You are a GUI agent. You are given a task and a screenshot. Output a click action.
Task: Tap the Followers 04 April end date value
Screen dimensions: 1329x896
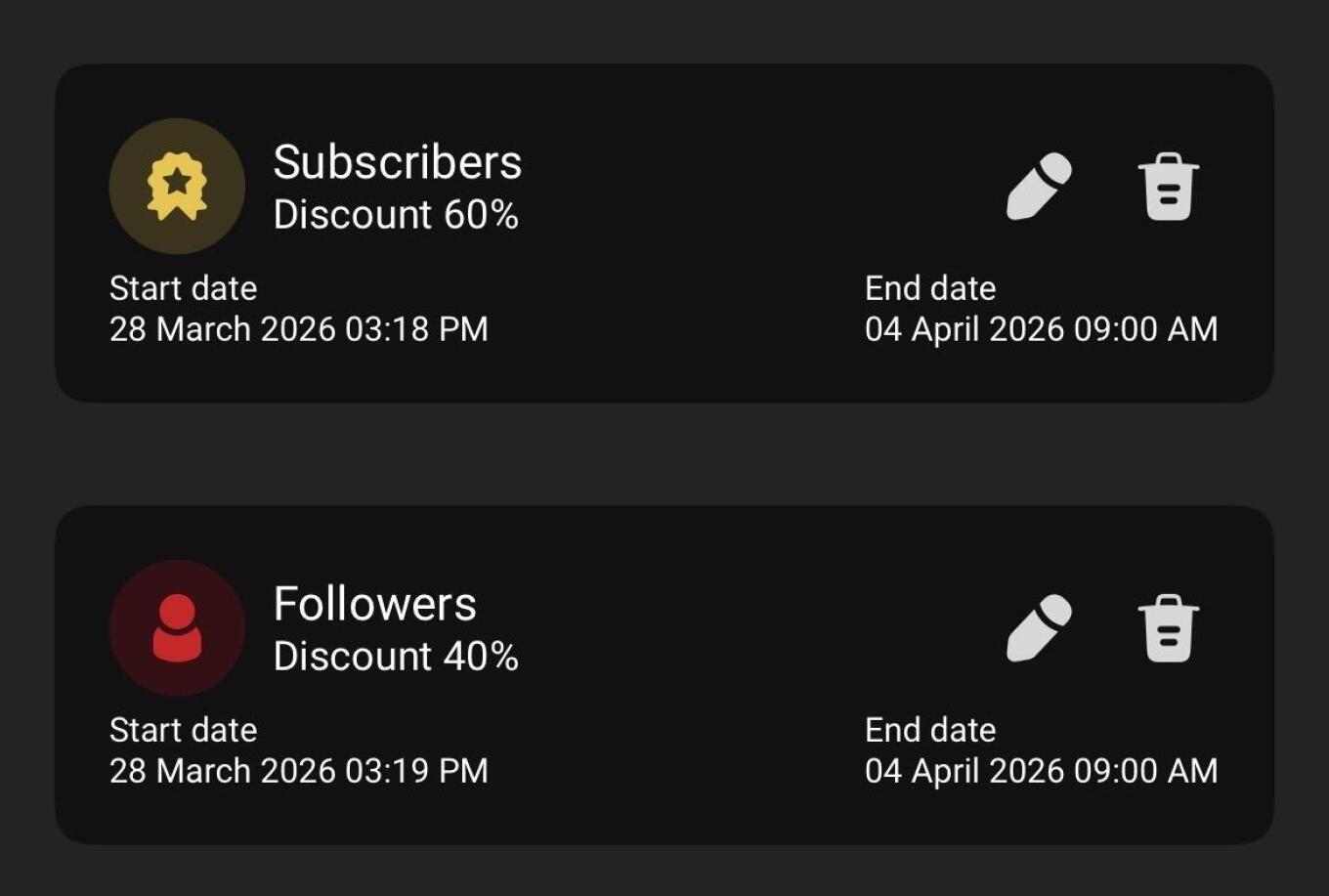pyautogui.click(x=1041, y=771)
